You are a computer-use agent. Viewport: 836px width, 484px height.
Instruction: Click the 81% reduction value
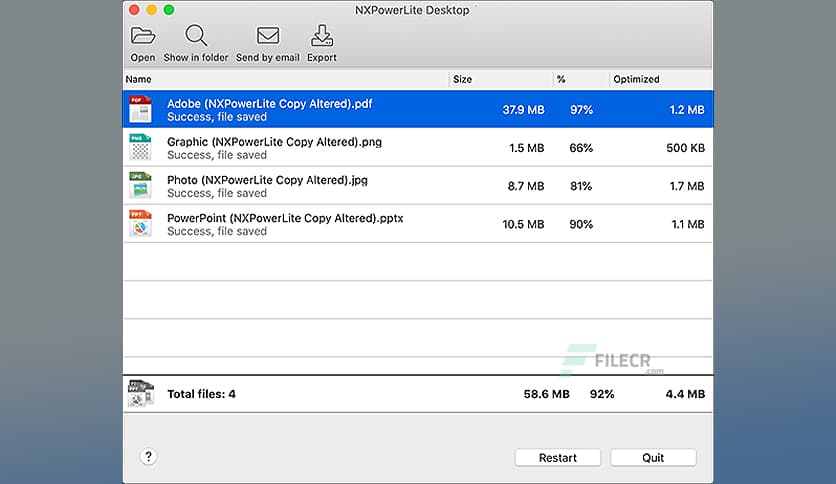coord(581,186)
